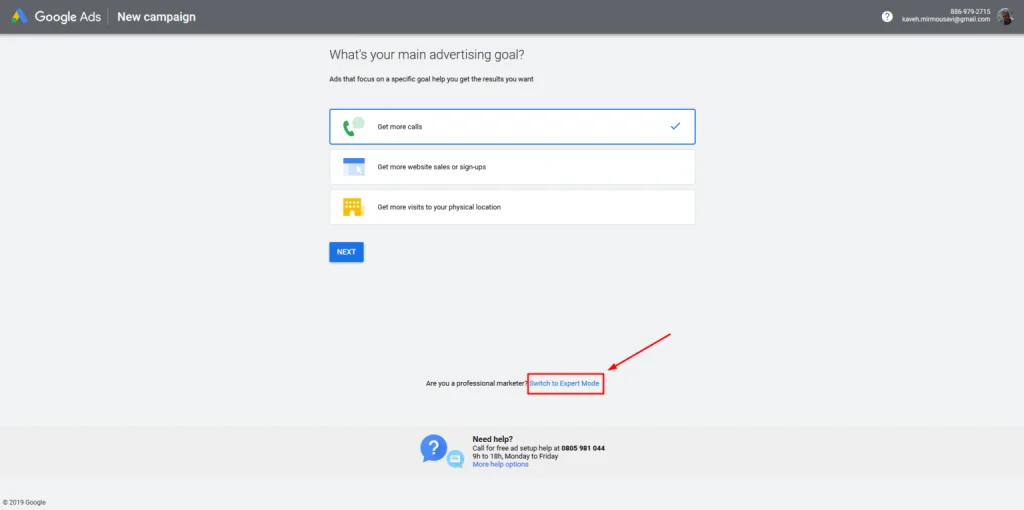The image size is (1024, 510).
Task: Click the New campaign header title
Action: (x=156, y=17)
